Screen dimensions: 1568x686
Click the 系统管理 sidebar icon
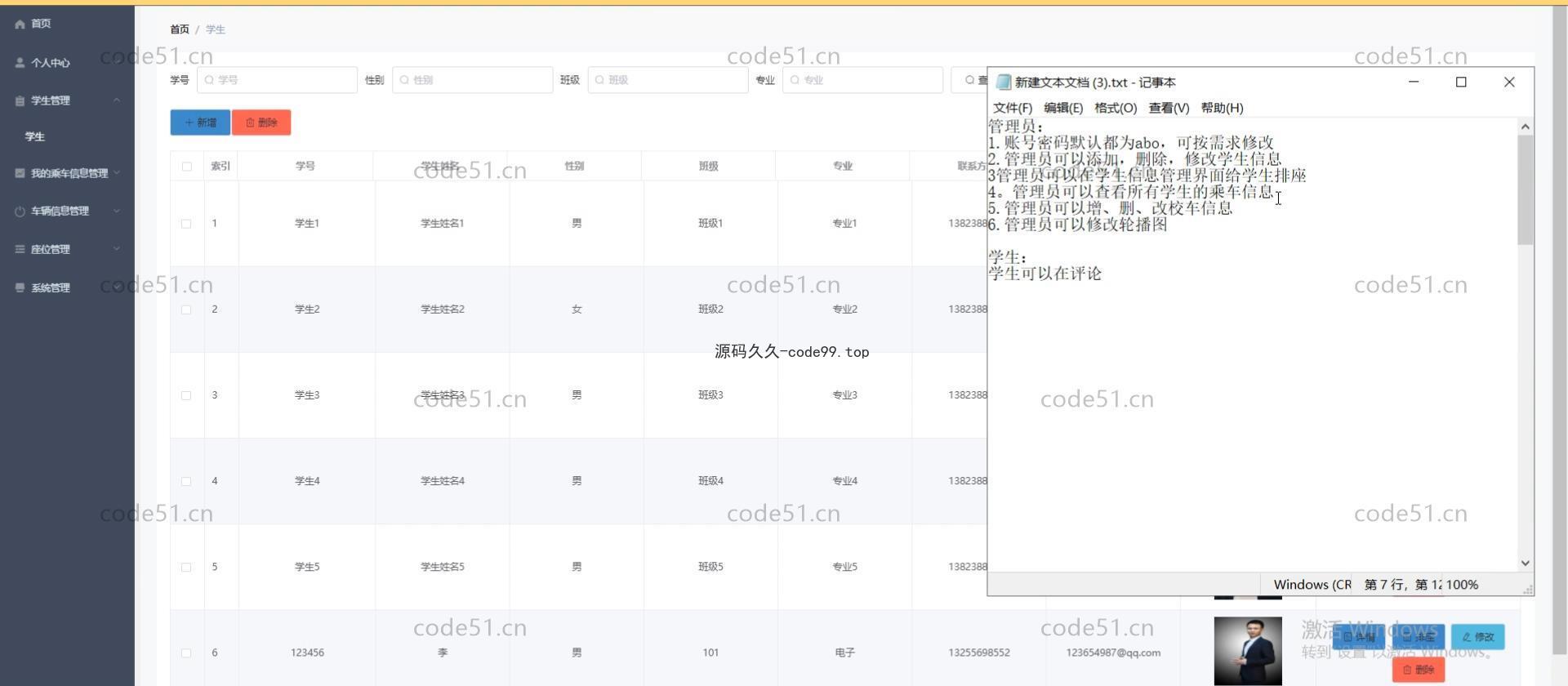(x=20, y=287)
